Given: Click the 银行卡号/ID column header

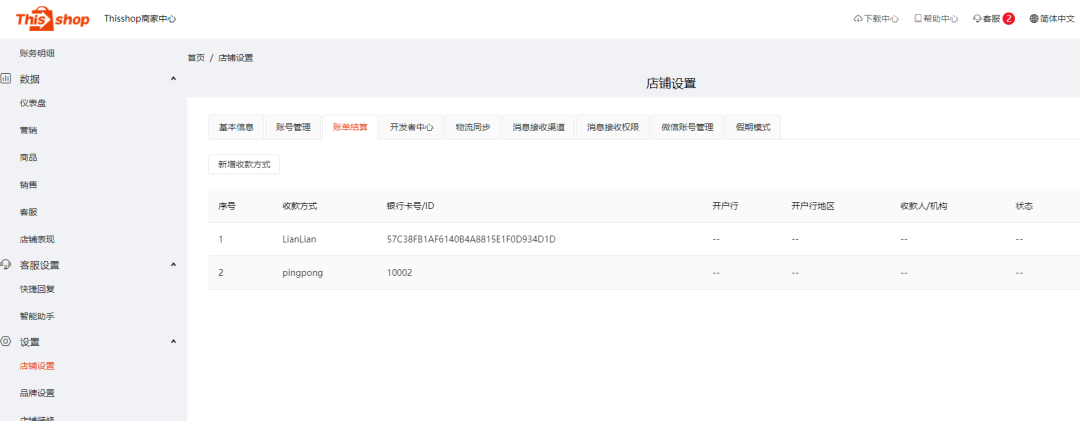Looking at the screenshot, I should (x=411, y=206).
